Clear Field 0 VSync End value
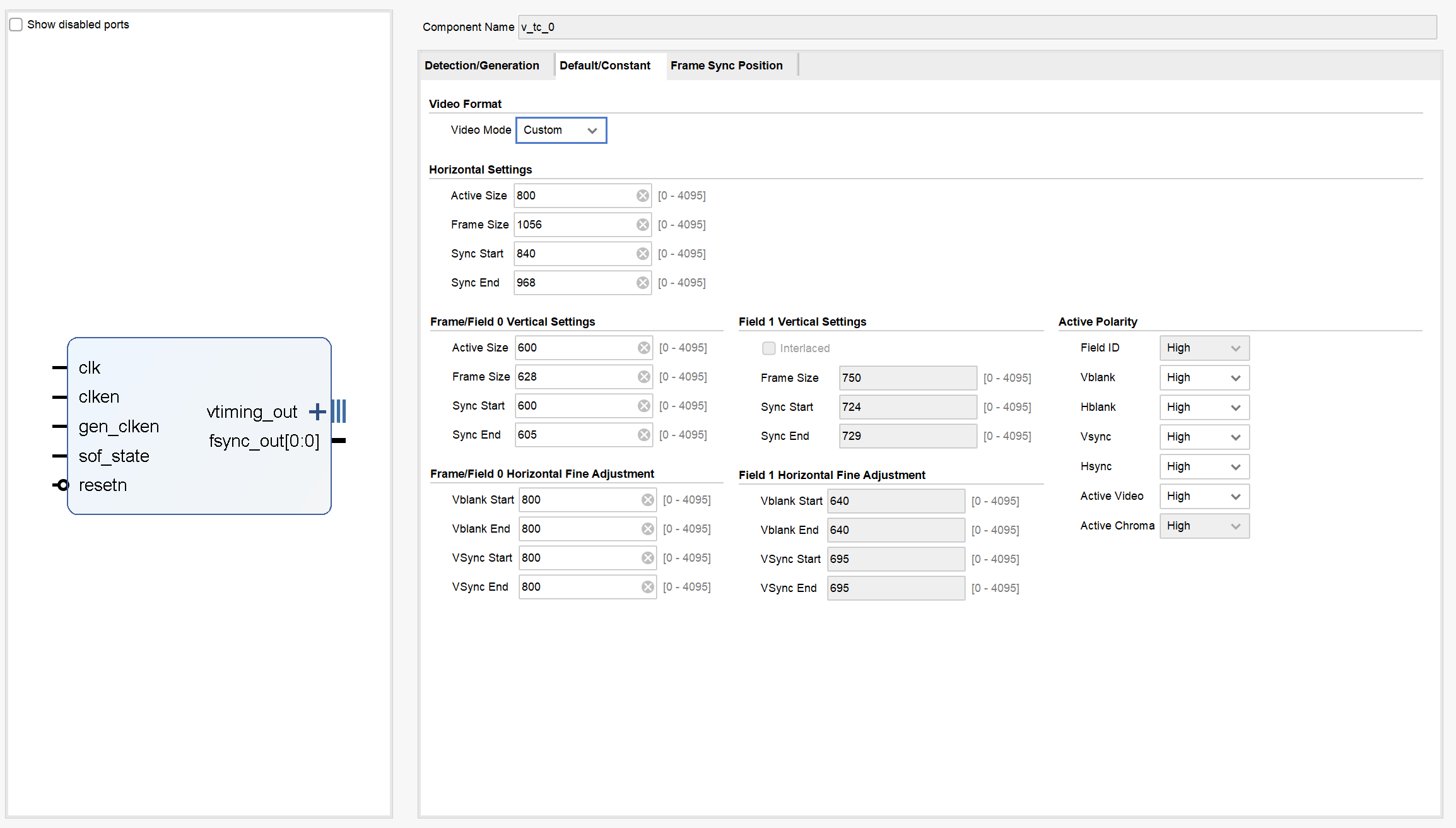 tap(647, 587)
